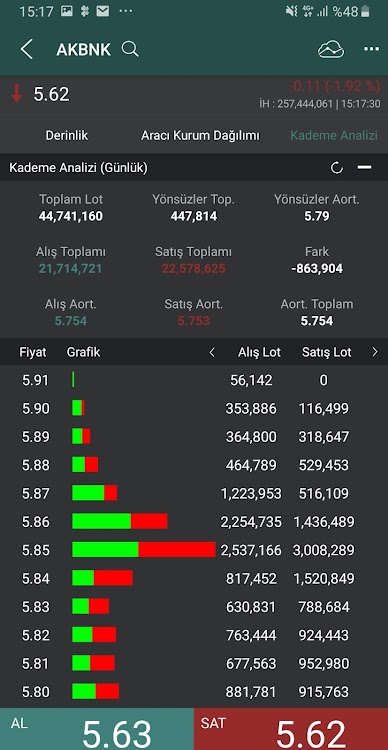This screenshot has height=750, width=388.
Task: Tap mute vibrate icon in status bar
Action: pyautogui.click(x=291, y=11)
